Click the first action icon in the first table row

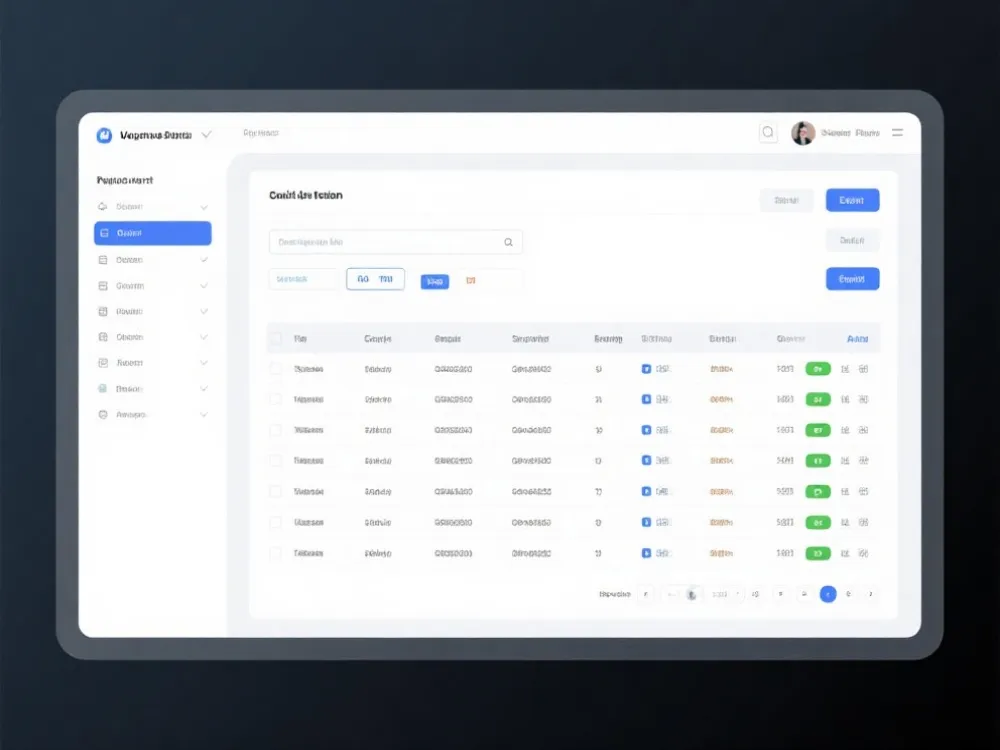pos(845,369)
